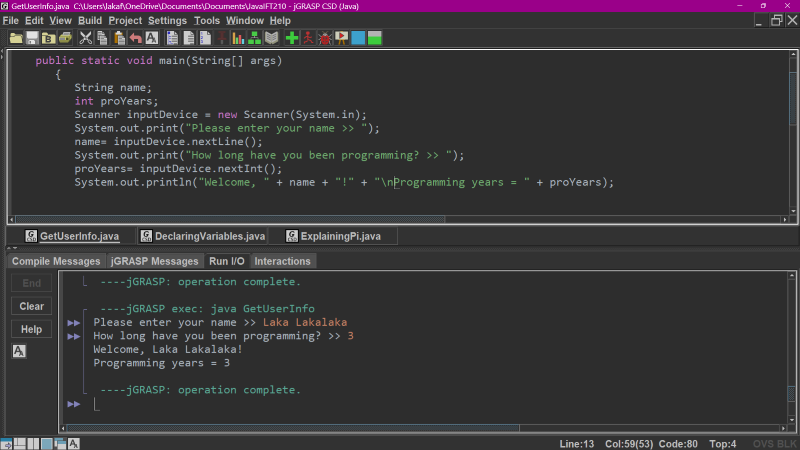This screenshot has height=450, width=800.
Task: Undo the last edit with the red arrow
Action: pyautogui.click(x=135, y=38)
